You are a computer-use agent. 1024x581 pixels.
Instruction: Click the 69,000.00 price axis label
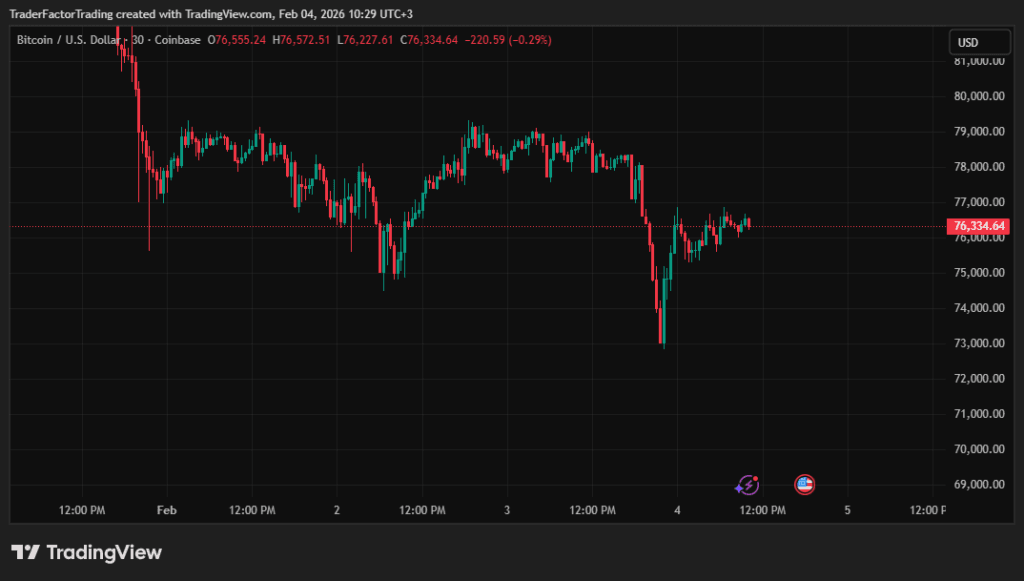click(979, 484)
